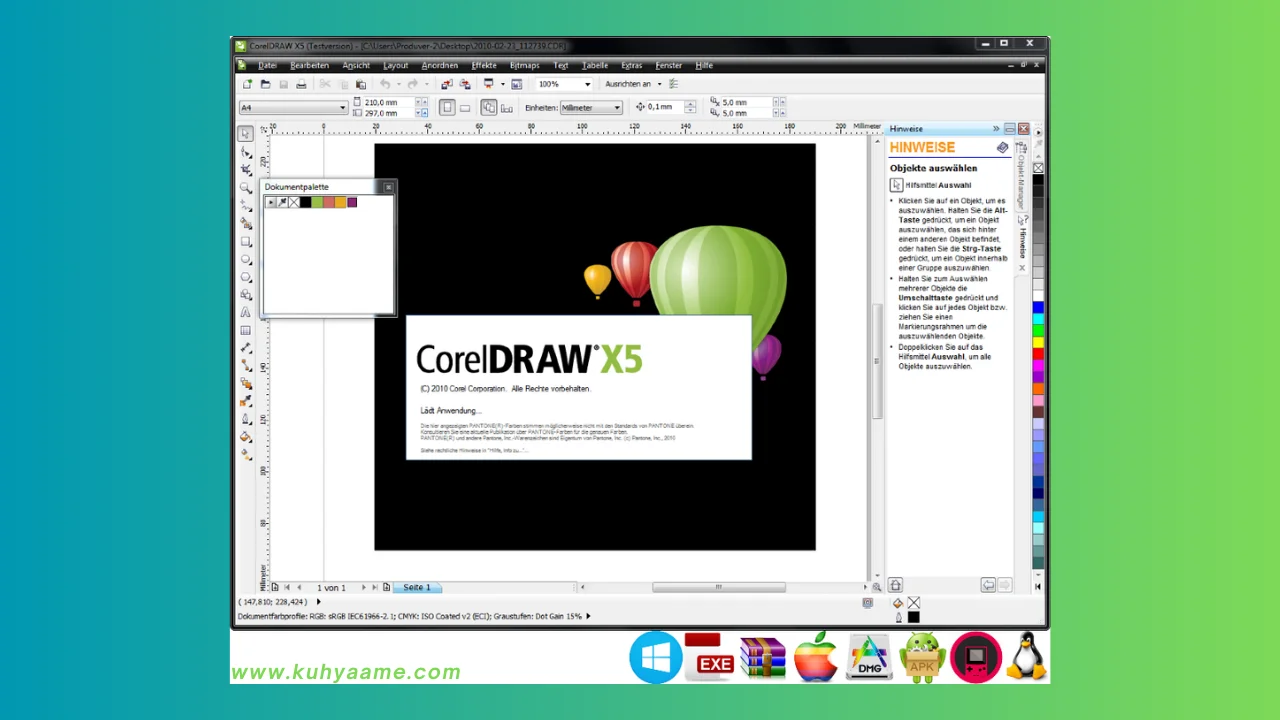Image resolution: width=1280 pixels, height=720 pixels.
Task: Click the back arrow in Hinweise panel
Action: pyautogui.click(x=988, y=585)
